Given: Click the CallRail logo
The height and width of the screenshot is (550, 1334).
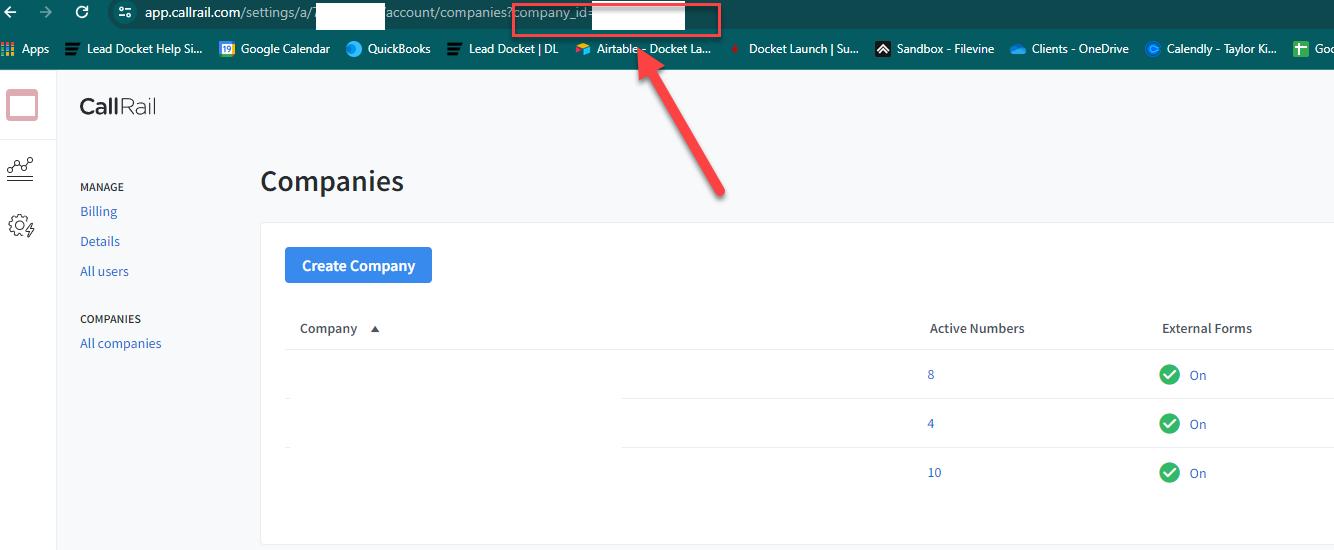Looking at the screenshot, I should [118, 106].
